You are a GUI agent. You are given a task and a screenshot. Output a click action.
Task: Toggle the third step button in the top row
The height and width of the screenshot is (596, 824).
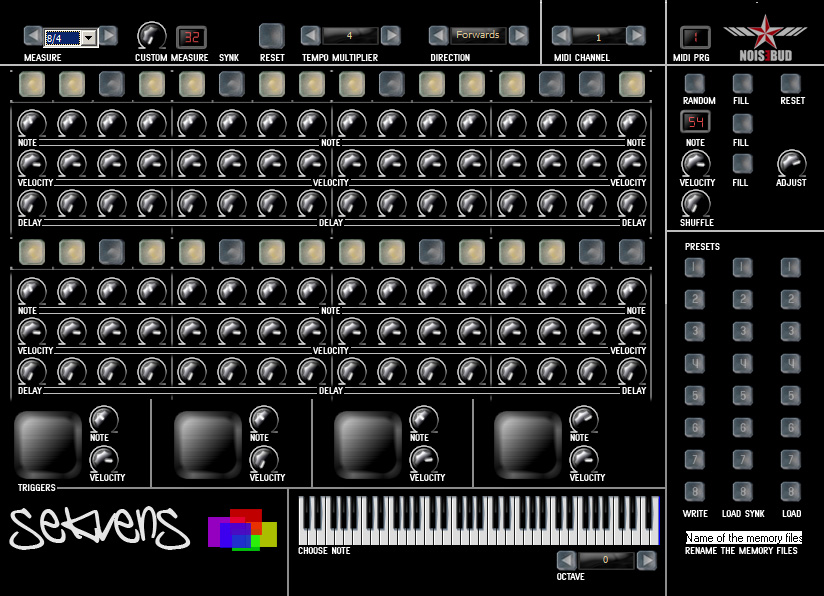point(112,84)
